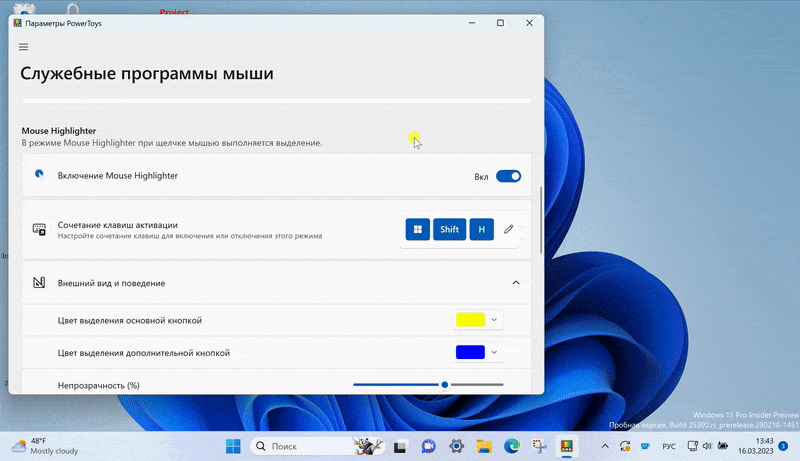Launch Microsoft Edge from the taskbar

pyautogui.click(x=512, y=446)
